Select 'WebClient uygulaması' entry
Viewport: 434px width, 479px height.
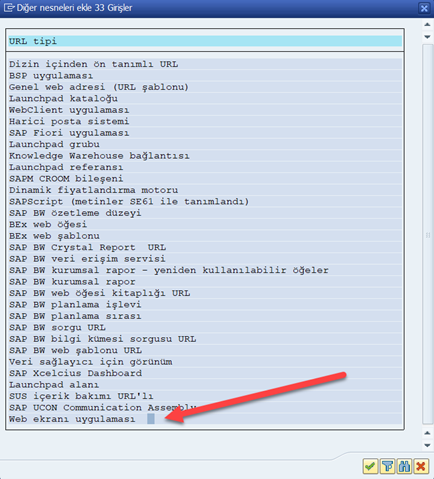[x=205, y=110]
